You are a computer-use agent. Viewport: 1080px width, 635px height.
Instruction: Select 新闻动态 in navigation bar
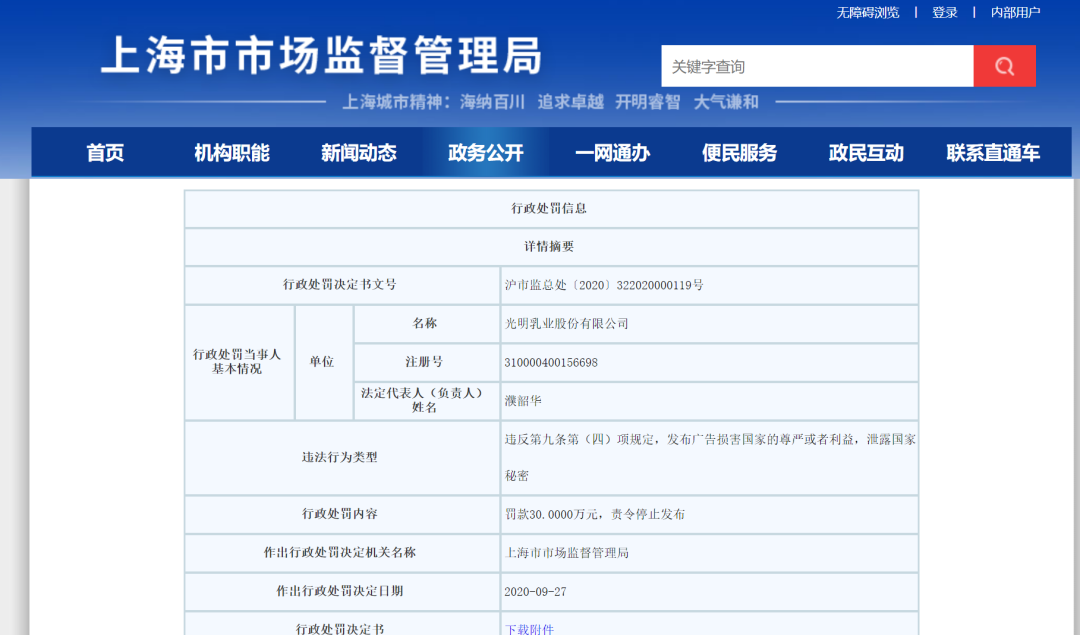point(359,153)
